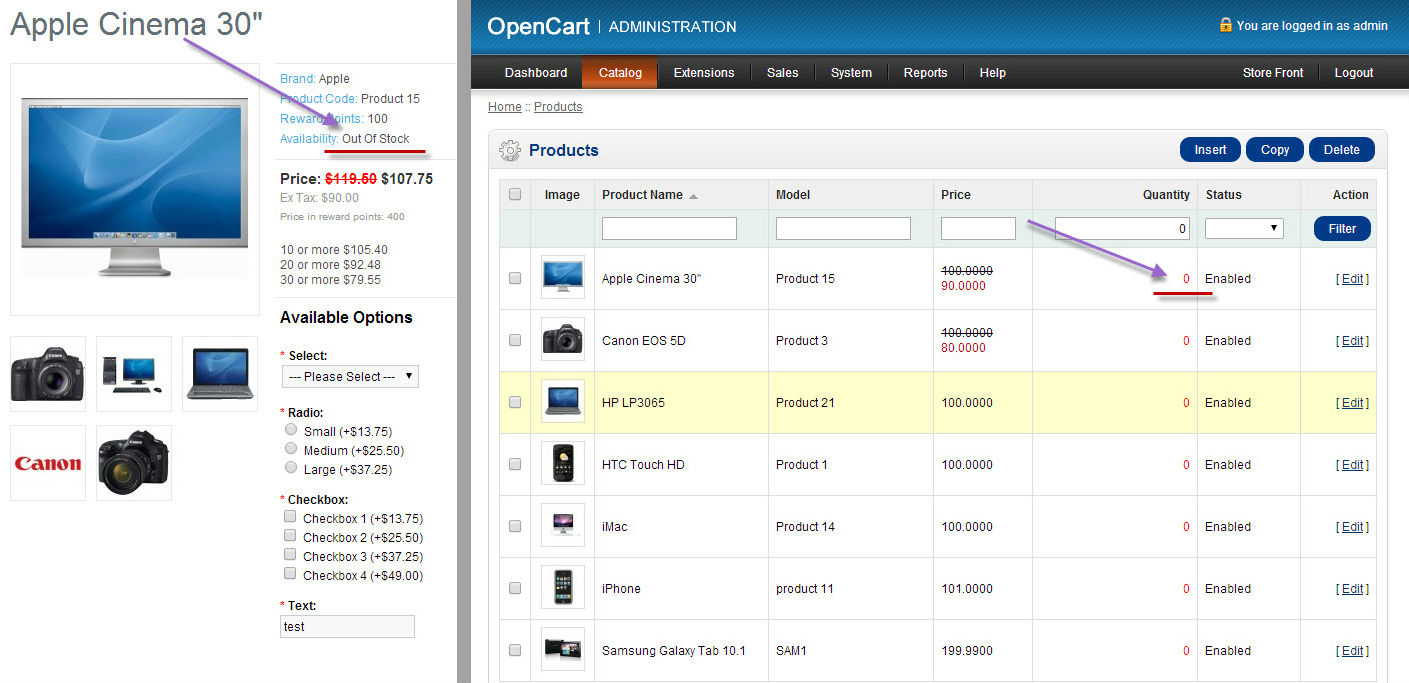The width and height of the screenshot is (1409, 683).
Task: Edit the Canon EOS 5D product
Action: pyautogui.click(x=1352, y=341)
